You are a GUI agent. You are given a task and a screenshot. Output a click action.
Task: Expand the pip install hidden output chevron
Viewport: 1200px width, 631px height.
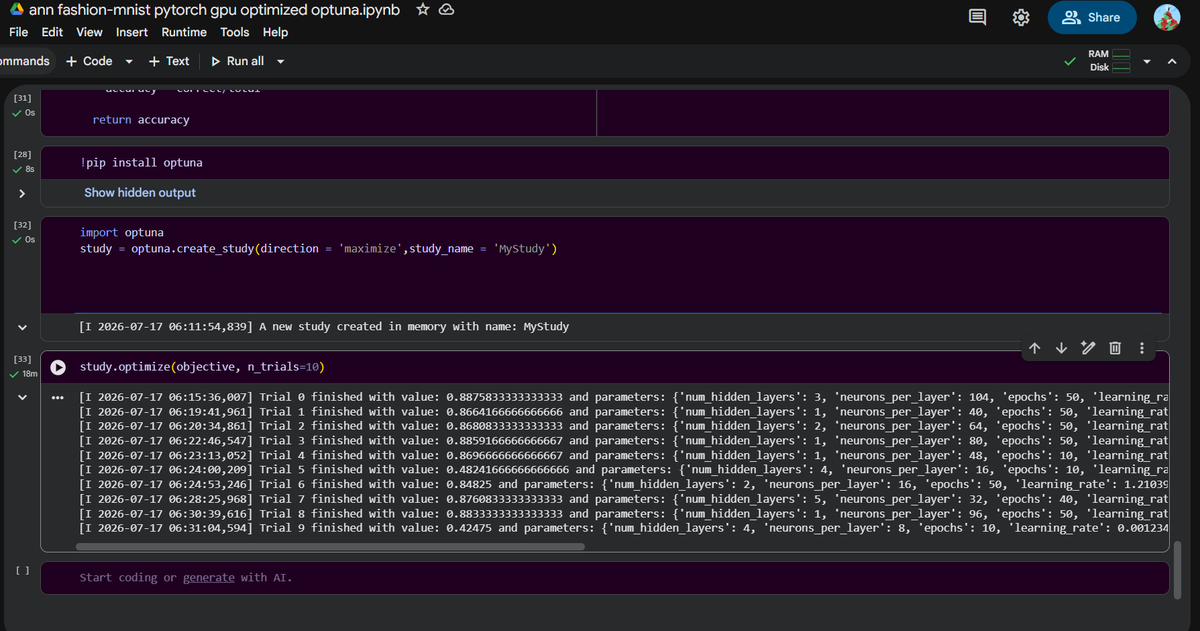(x=21, y=193)
